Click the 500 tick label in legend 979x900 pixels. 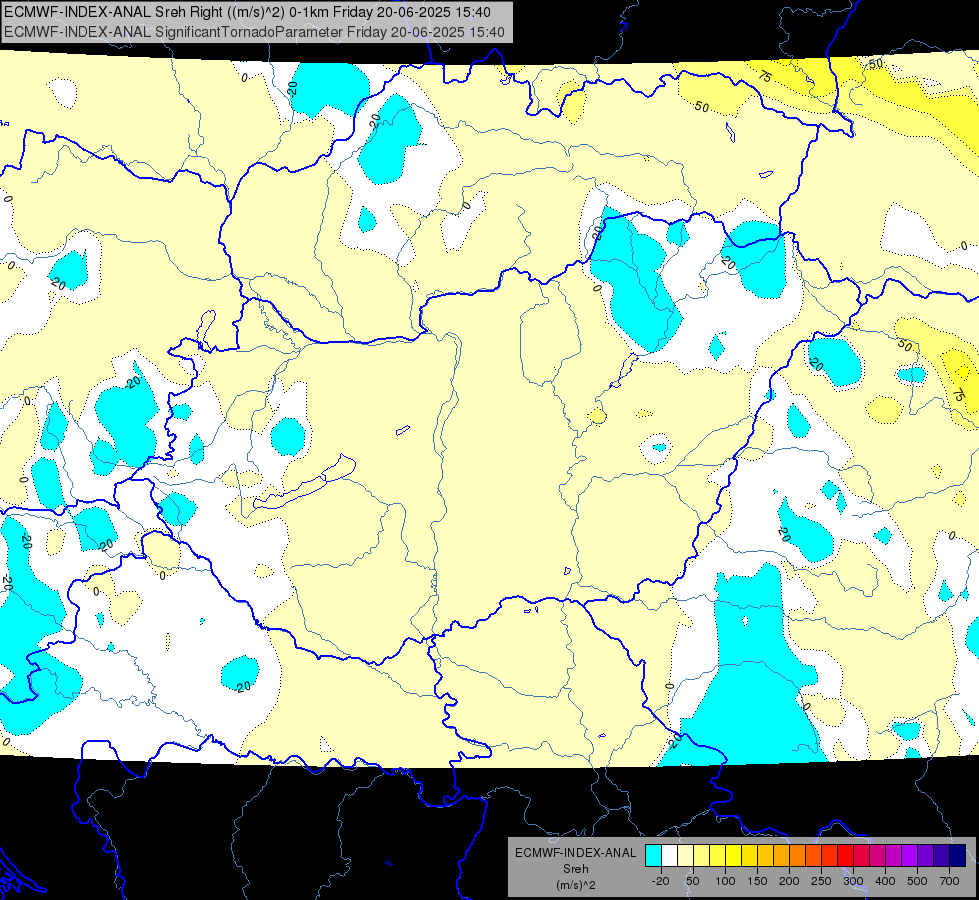point(917,881)
